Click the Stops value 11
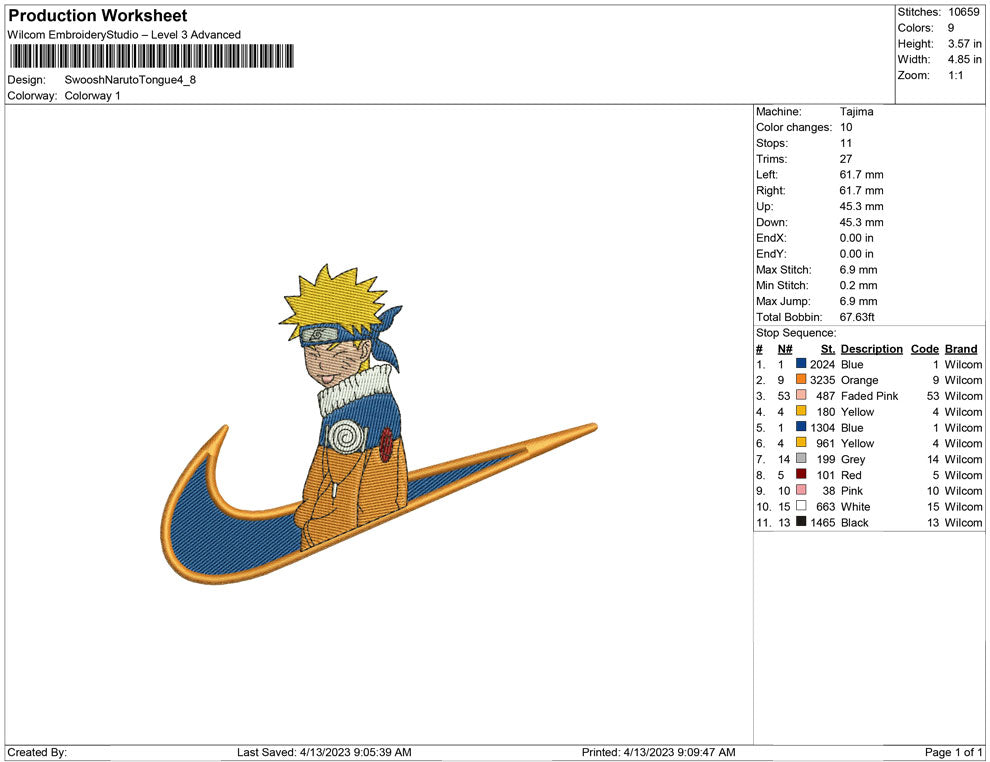Image resolution: width=990 pixels, height=762 pixels. pyautogui.click(x=846, y=143)
